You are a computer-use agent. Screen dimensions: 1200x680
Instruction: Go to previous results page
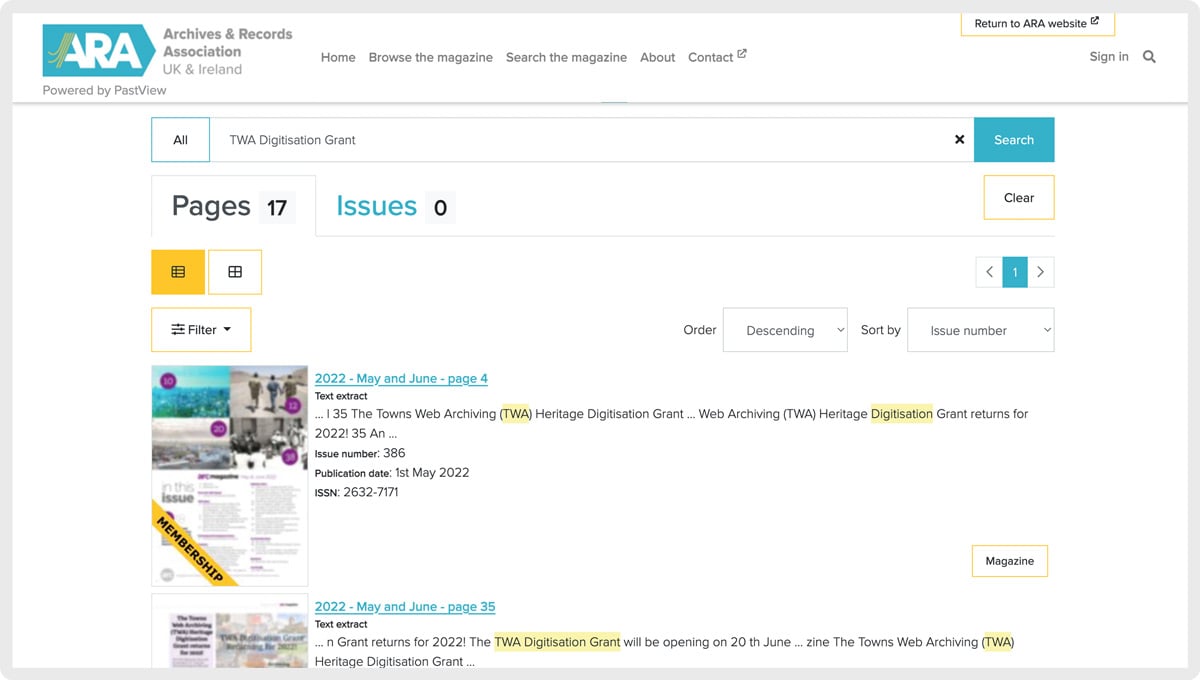(989, 272)
